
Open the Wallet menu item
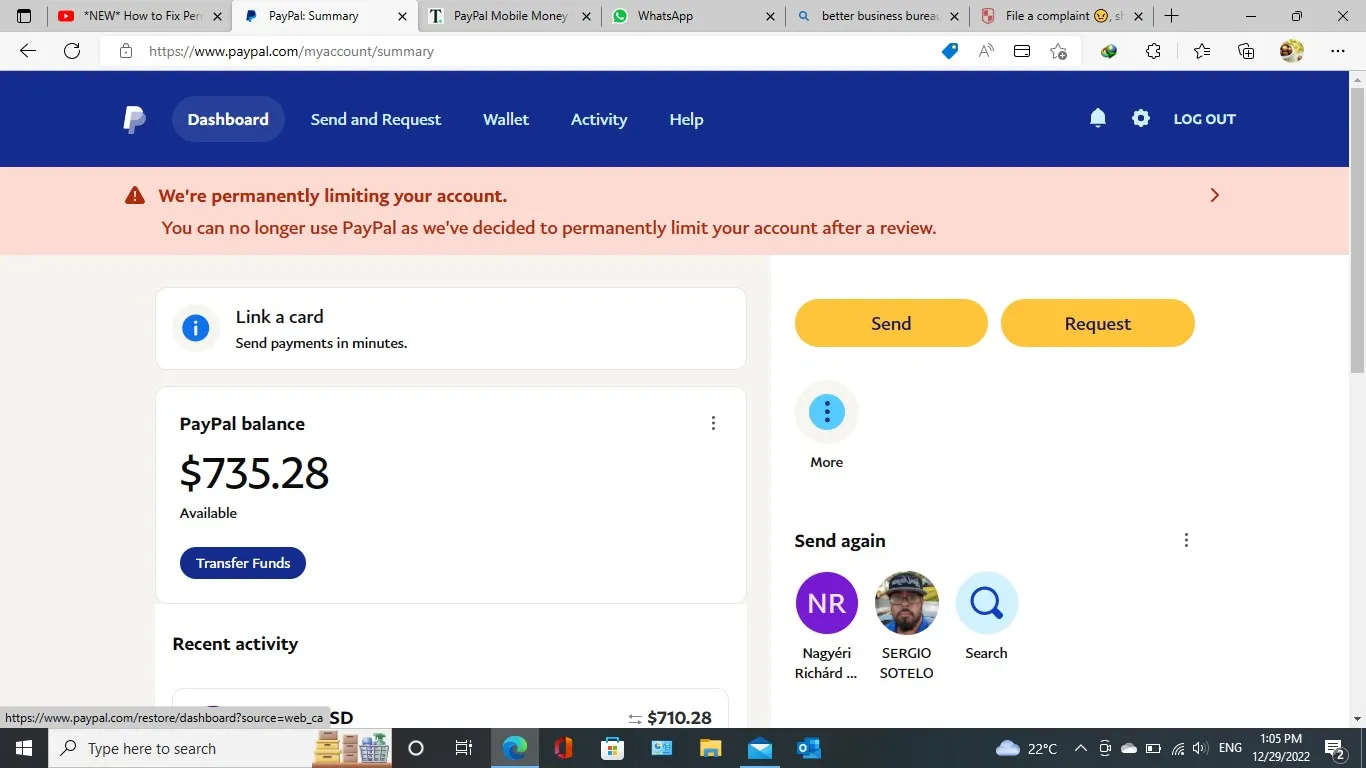click(x=505, y=119)
